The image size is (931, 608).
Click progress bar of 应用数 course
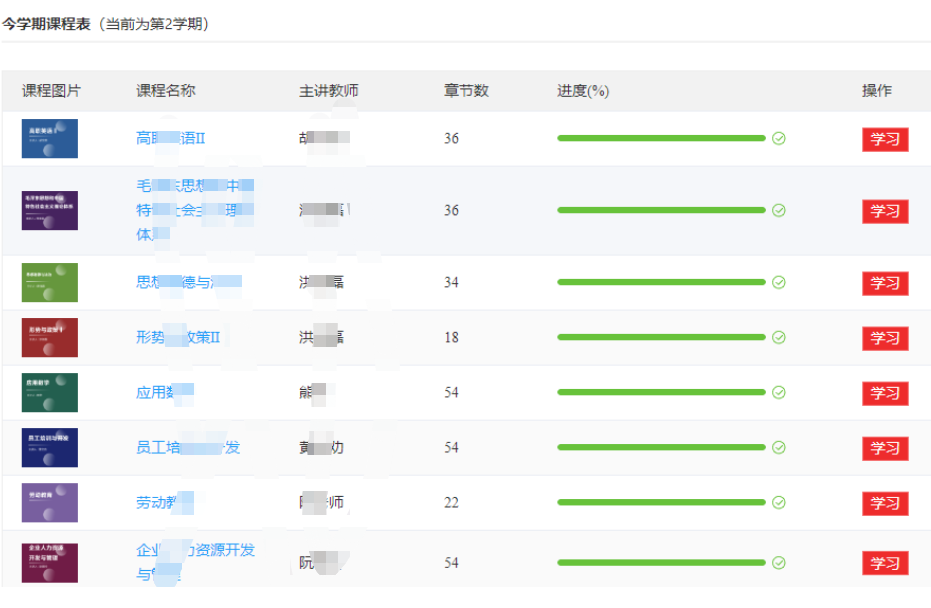point(661,392)
